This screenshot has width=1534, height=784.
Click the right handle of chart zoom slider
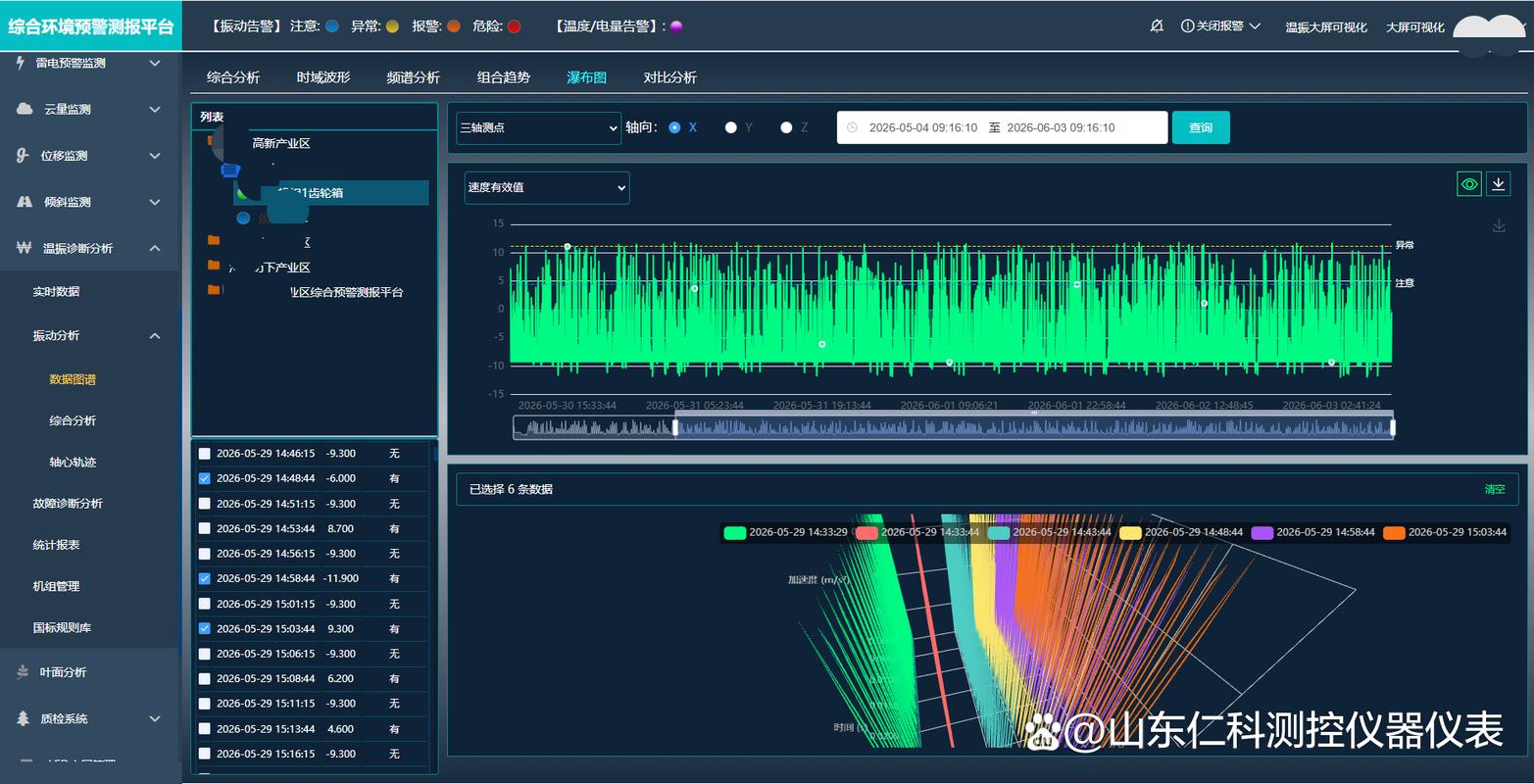click(x=1393, y=427)
